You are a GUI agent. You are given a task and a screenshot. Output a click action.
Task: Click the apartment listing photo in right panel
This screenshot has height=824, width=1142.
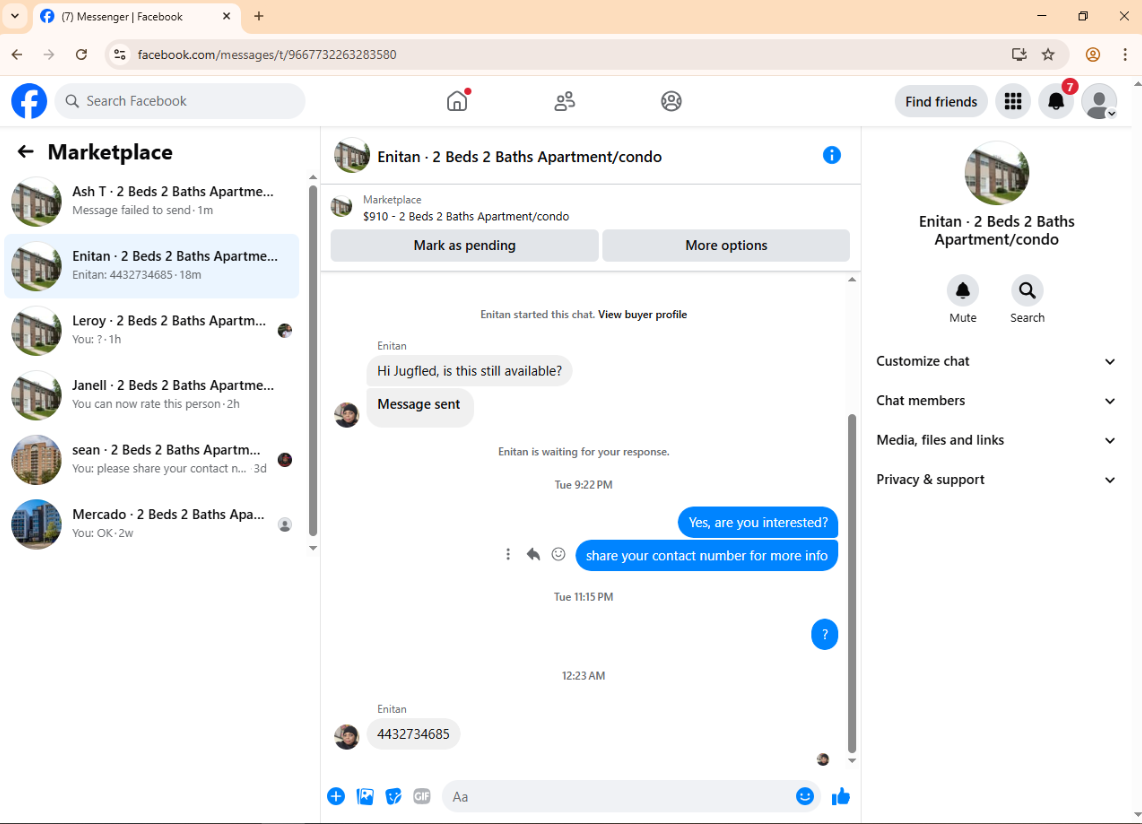pos(996,173)
